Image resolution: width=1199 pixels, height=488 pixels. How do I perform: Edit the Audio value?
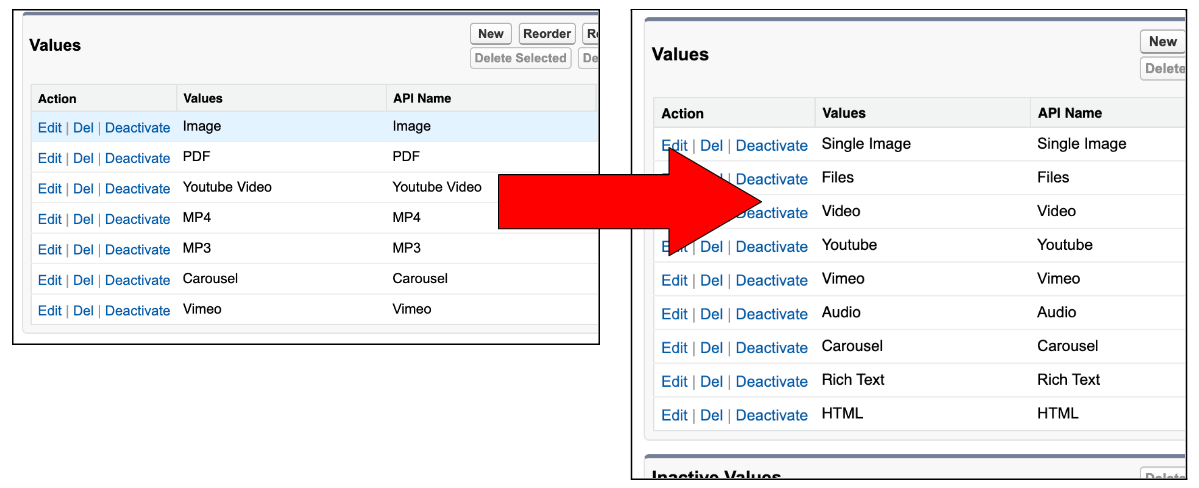[674, 314]
